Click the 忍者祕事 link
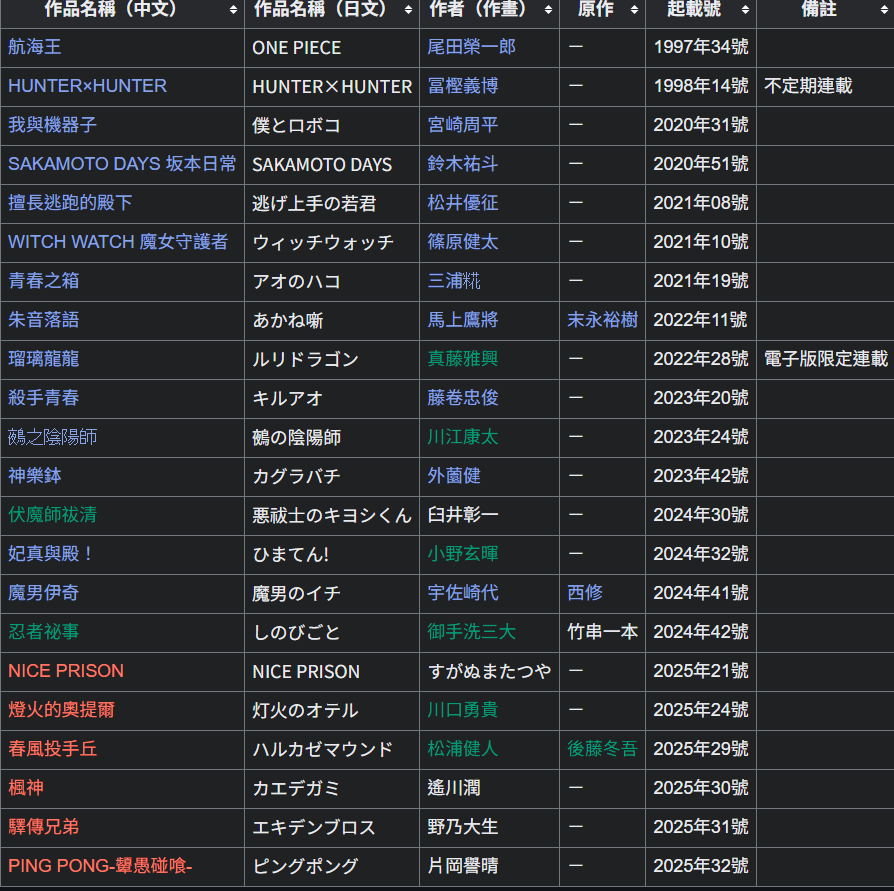The height and width of the screenshot is (891, 894). [x=44, y=632]
